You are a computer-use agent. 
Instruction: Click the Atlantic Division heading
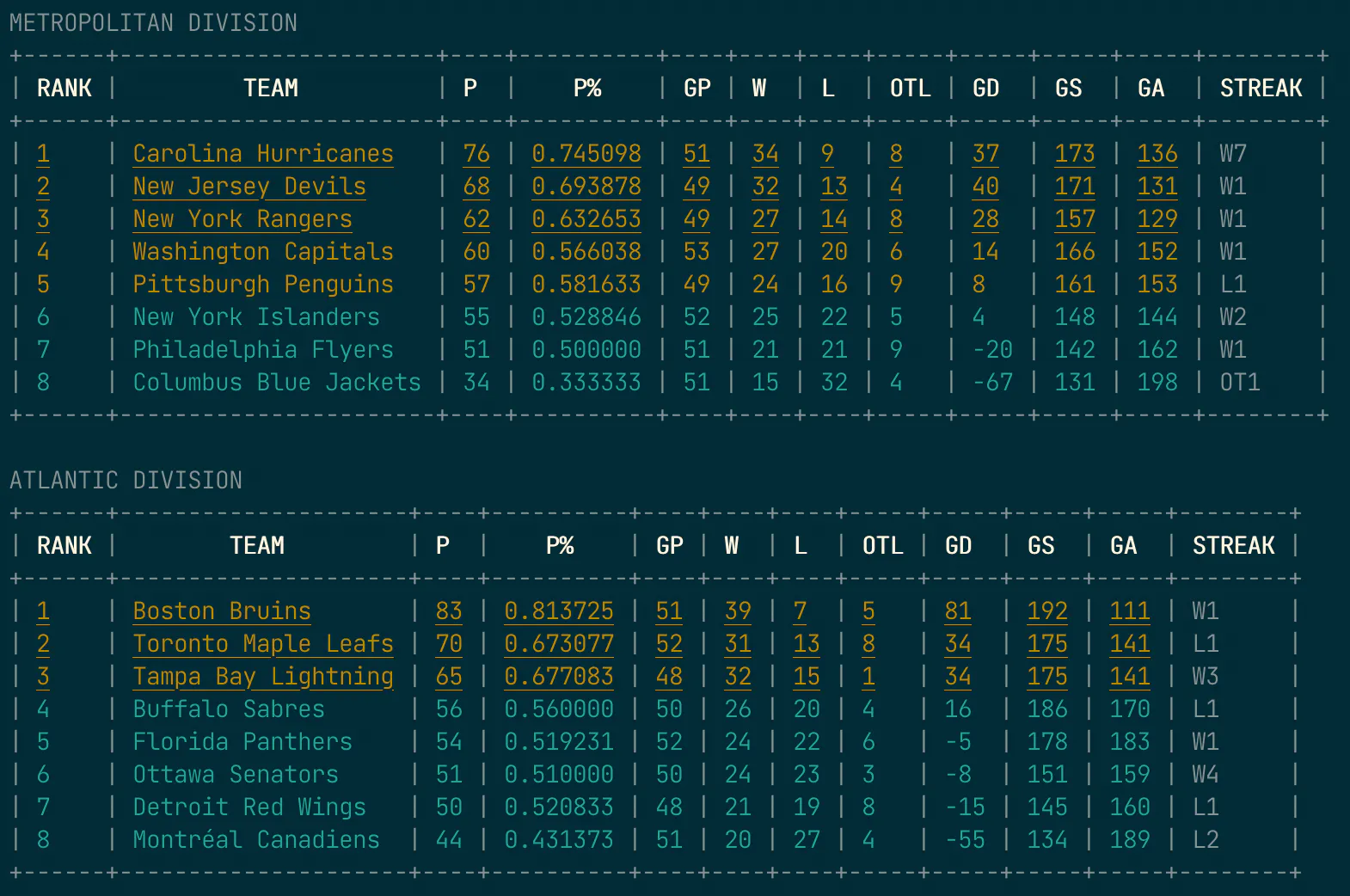tap(126, 481)
